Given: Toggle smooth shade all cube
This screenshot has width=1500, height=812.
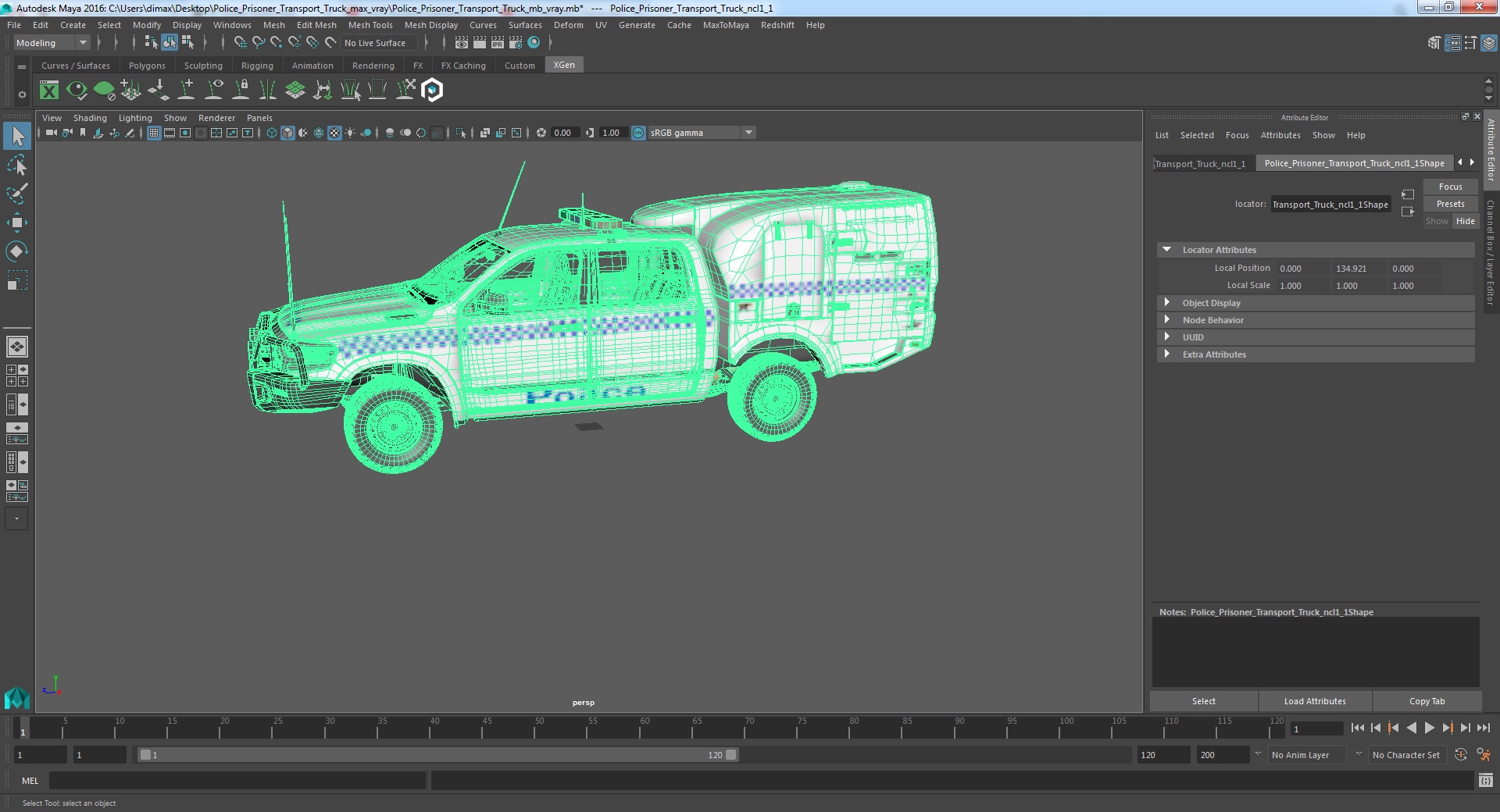Looking at the screenshot, I should (287, 133).
